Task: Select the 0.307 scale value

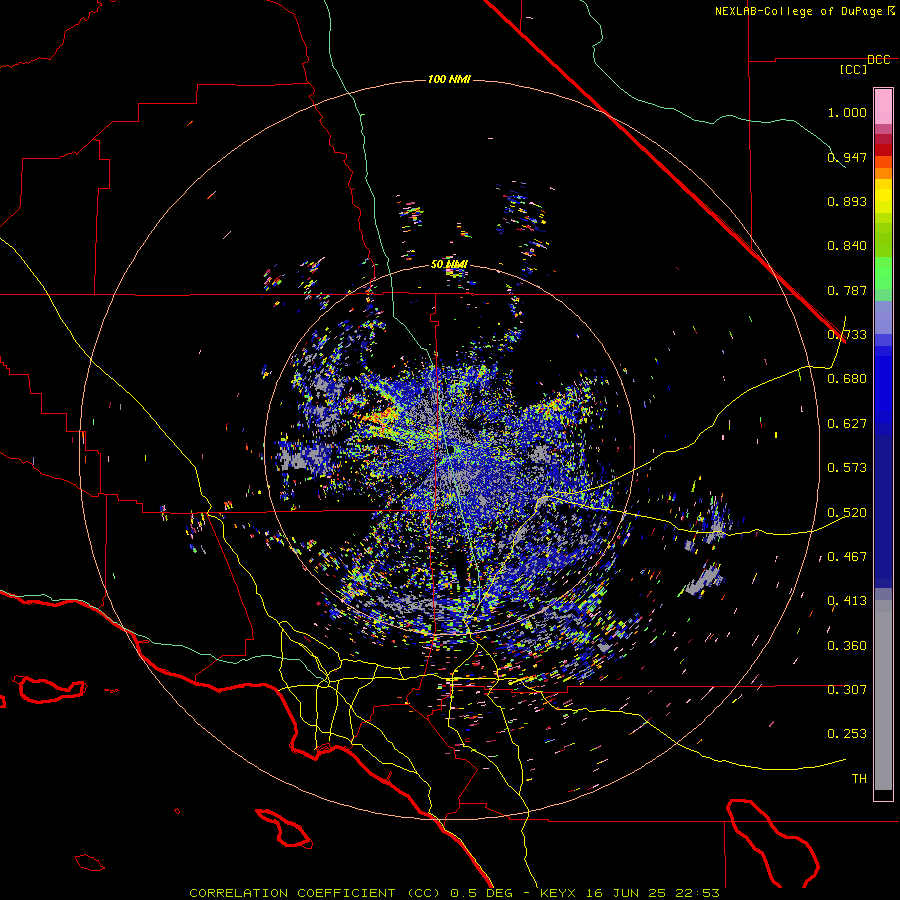Action: [x=847, y=690]
